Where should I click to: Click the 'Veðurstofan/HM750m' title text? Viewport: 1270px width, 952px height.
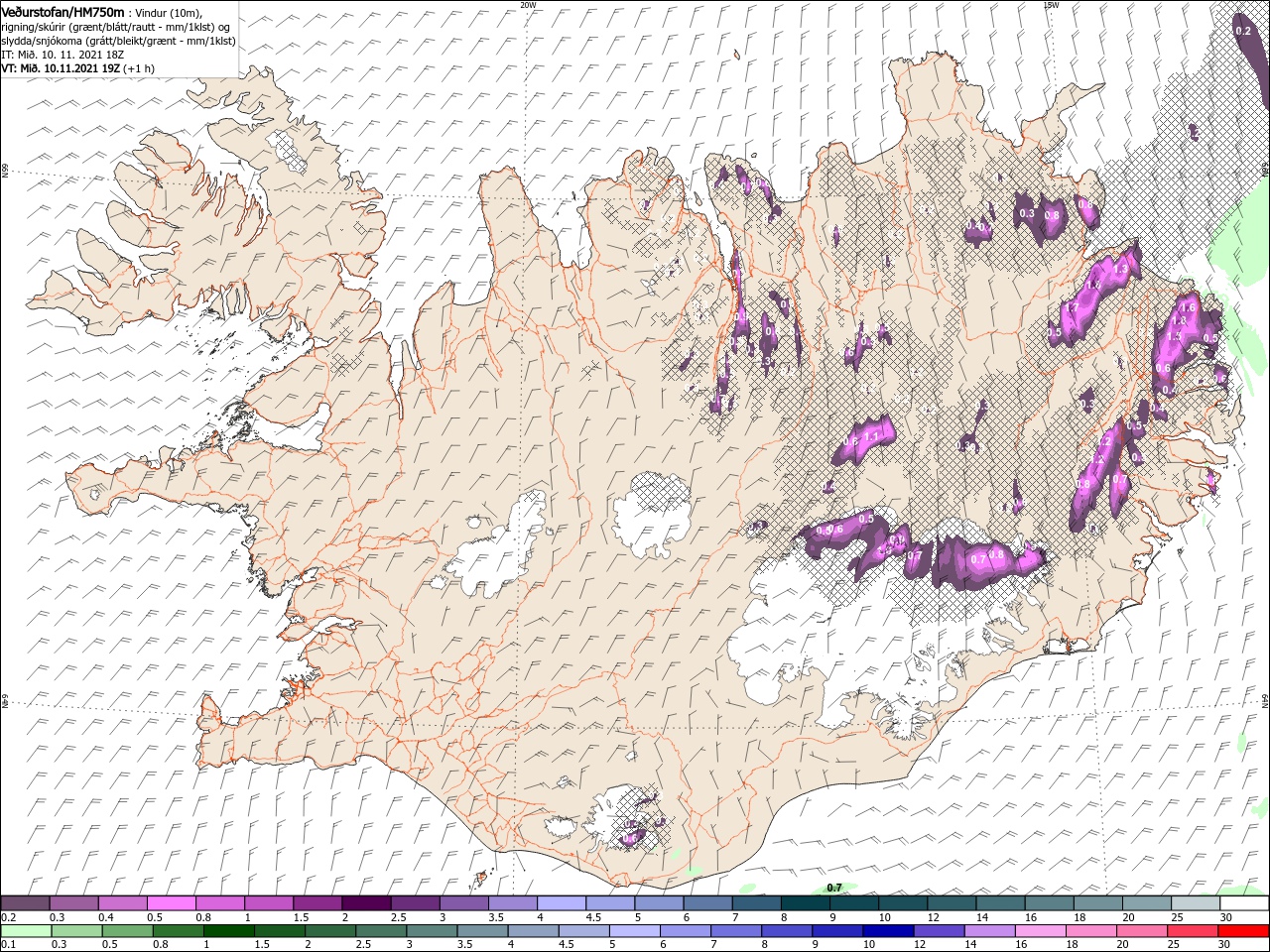click(63, 11)
